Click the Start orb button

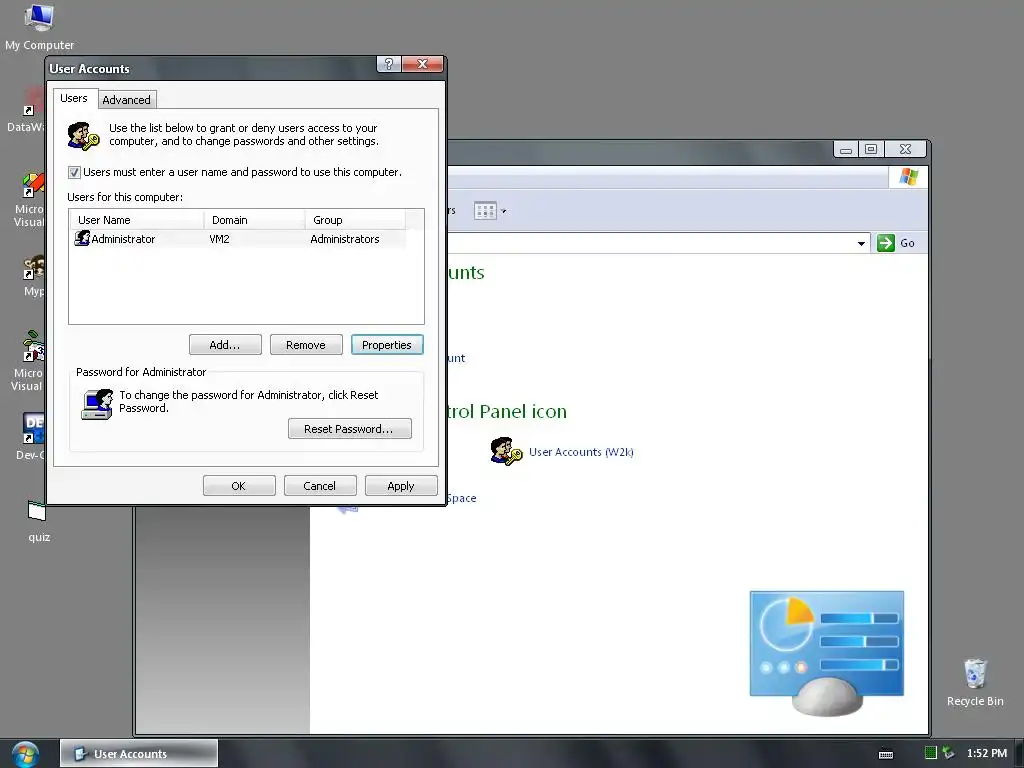(25, 754)
